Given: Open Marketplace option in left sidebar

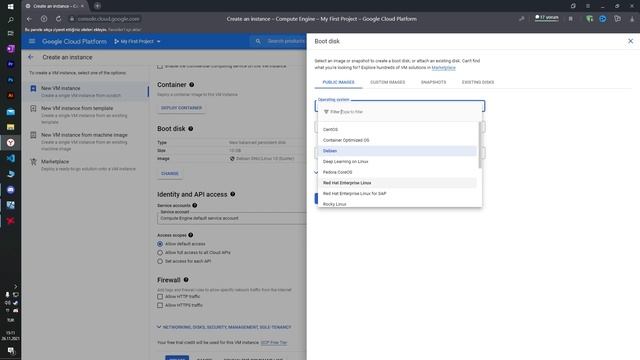Looking at the screenshot, I should point(86,165).
